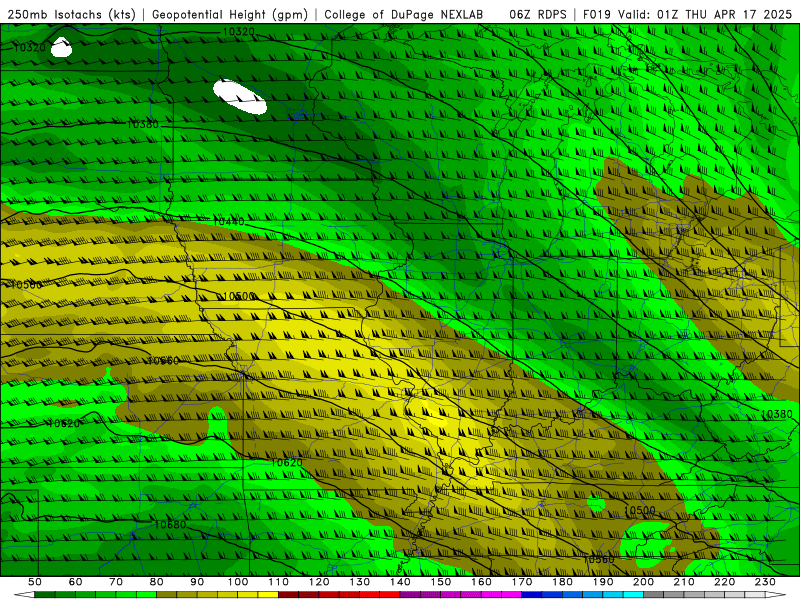Pick the dark blue swatch starting at 170
Image resolution: width=800 pixels, height=600 pixels.
(532, 595)
